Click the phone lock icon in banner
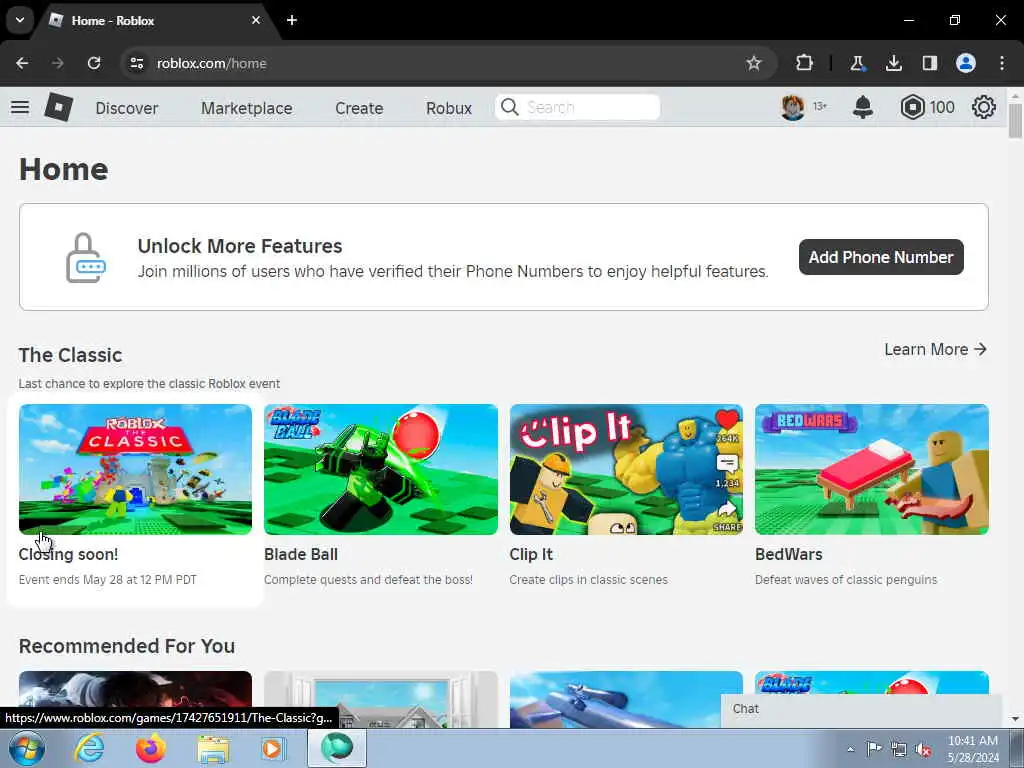 (86, 257)
